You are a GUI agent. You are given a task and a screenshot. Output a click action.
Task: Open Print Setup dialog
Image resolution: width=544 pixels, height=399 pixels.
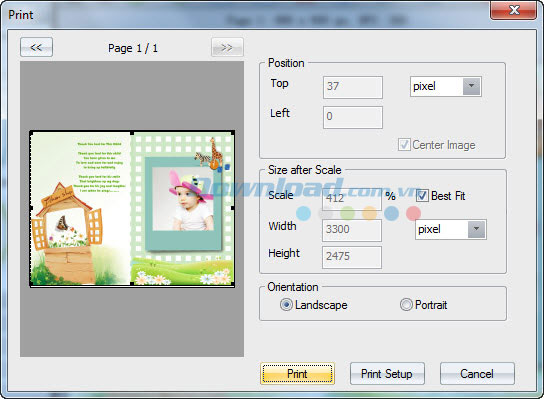387,374
